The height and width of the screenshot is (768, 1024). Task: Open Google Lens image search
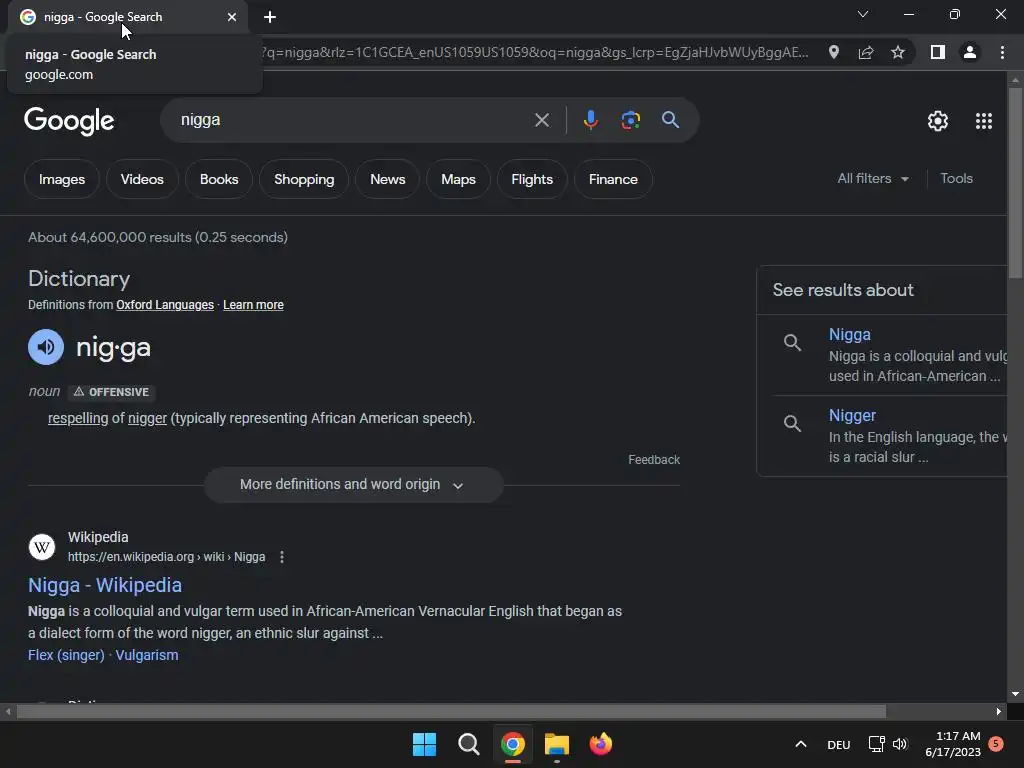click(630, 120)
